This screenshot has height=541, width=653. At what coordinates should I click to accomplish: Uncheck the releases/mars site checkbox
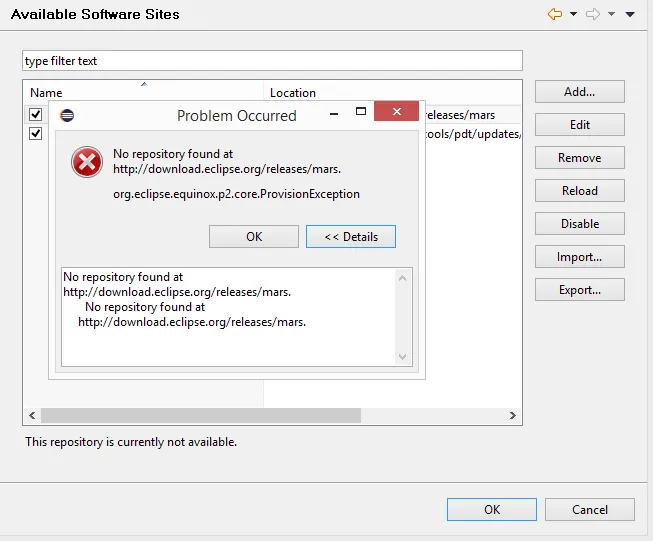35,114
